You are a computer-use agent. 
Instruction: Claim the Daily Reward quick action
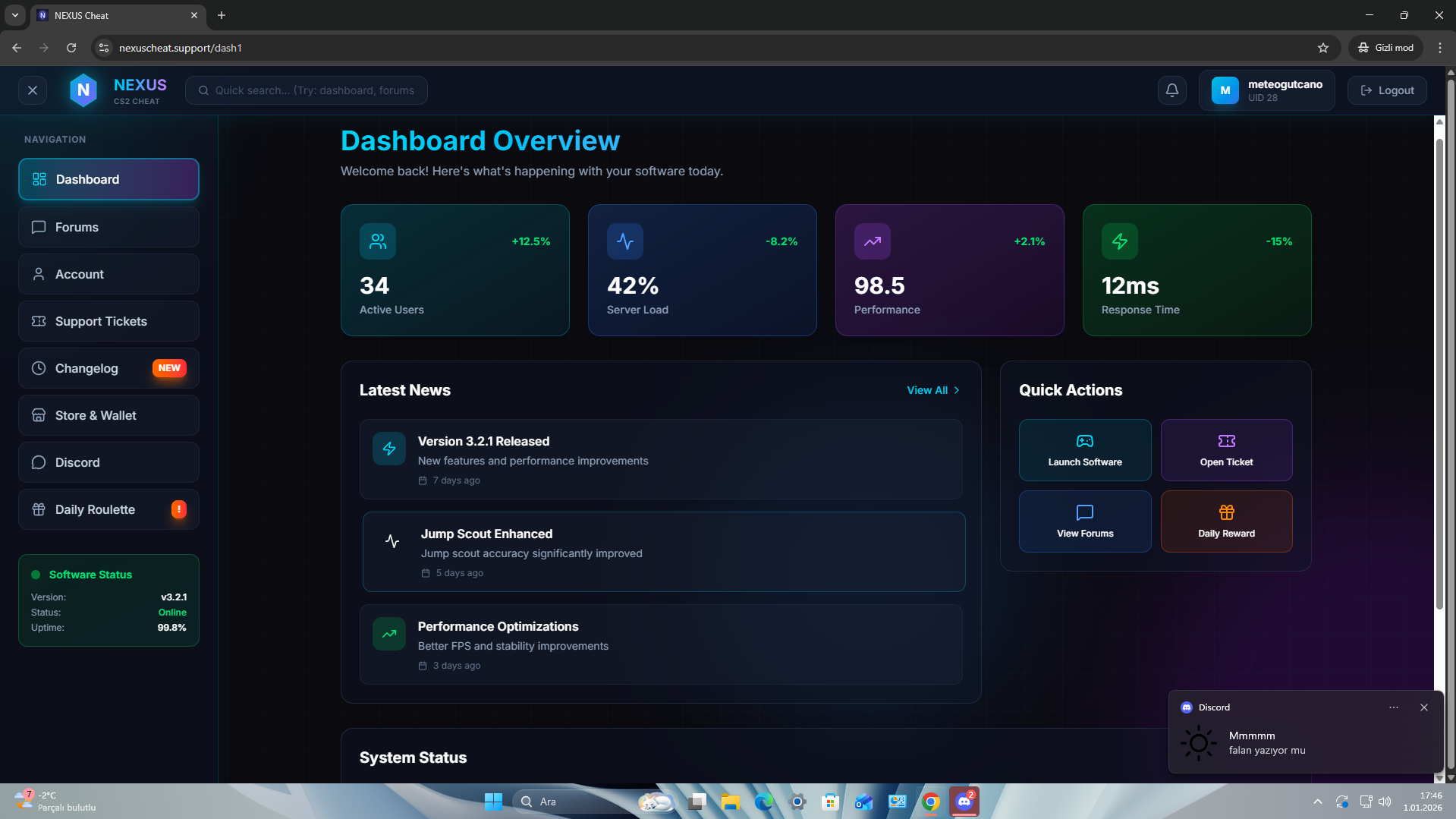(x=1226, y=521)
